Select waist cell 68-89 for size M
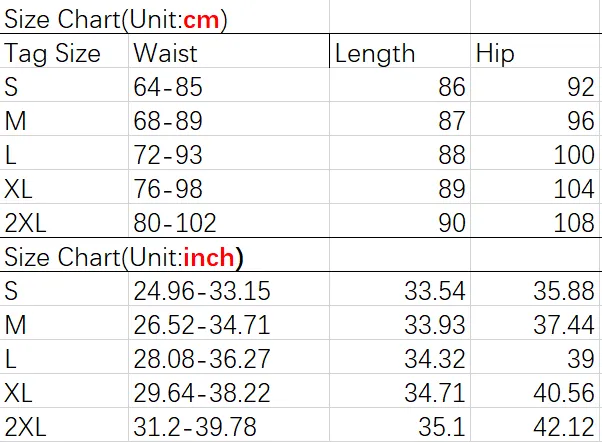This screenshot has width=602, height=442. (229, 119)
